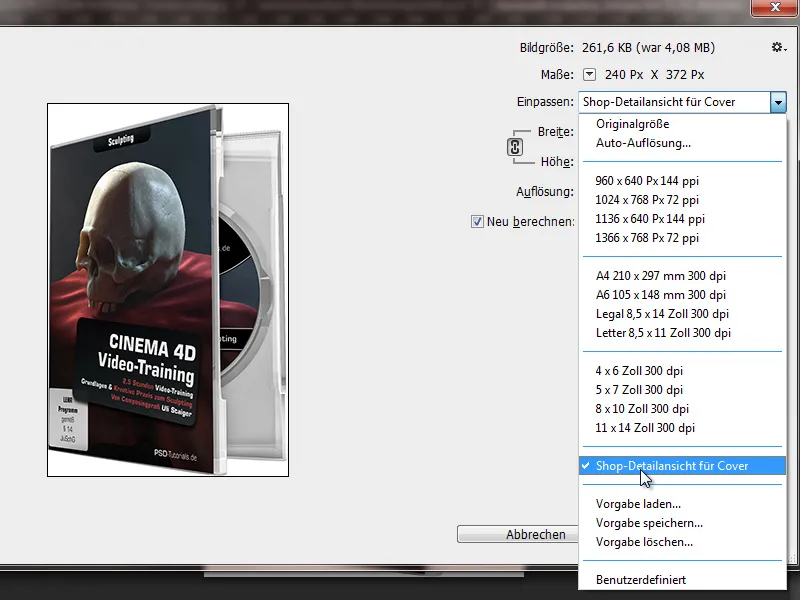Open the gear settings menu
Screen dimensions: 800x600
click(779, 47)
